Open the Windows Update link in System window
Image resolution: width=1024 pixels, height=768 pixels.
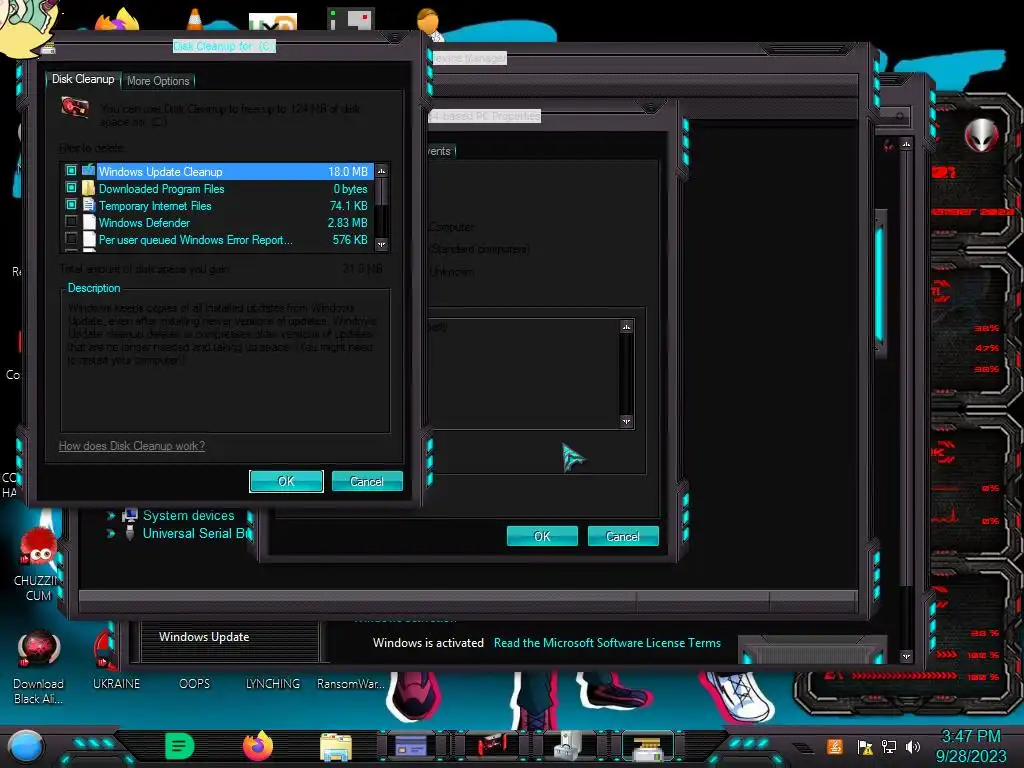pos(204,637)
